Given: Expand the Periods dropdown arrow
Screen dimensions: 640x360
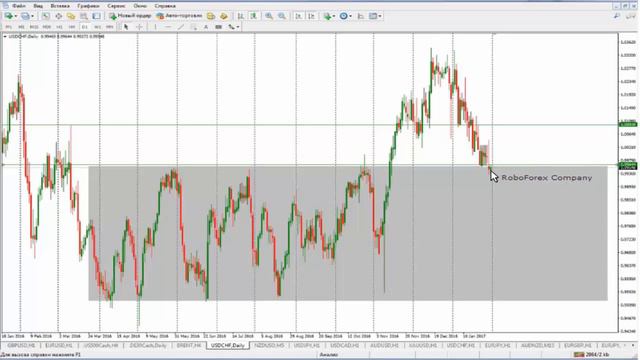Looking at the screenshot, I should pyautogui.click(x=351, y=16).
